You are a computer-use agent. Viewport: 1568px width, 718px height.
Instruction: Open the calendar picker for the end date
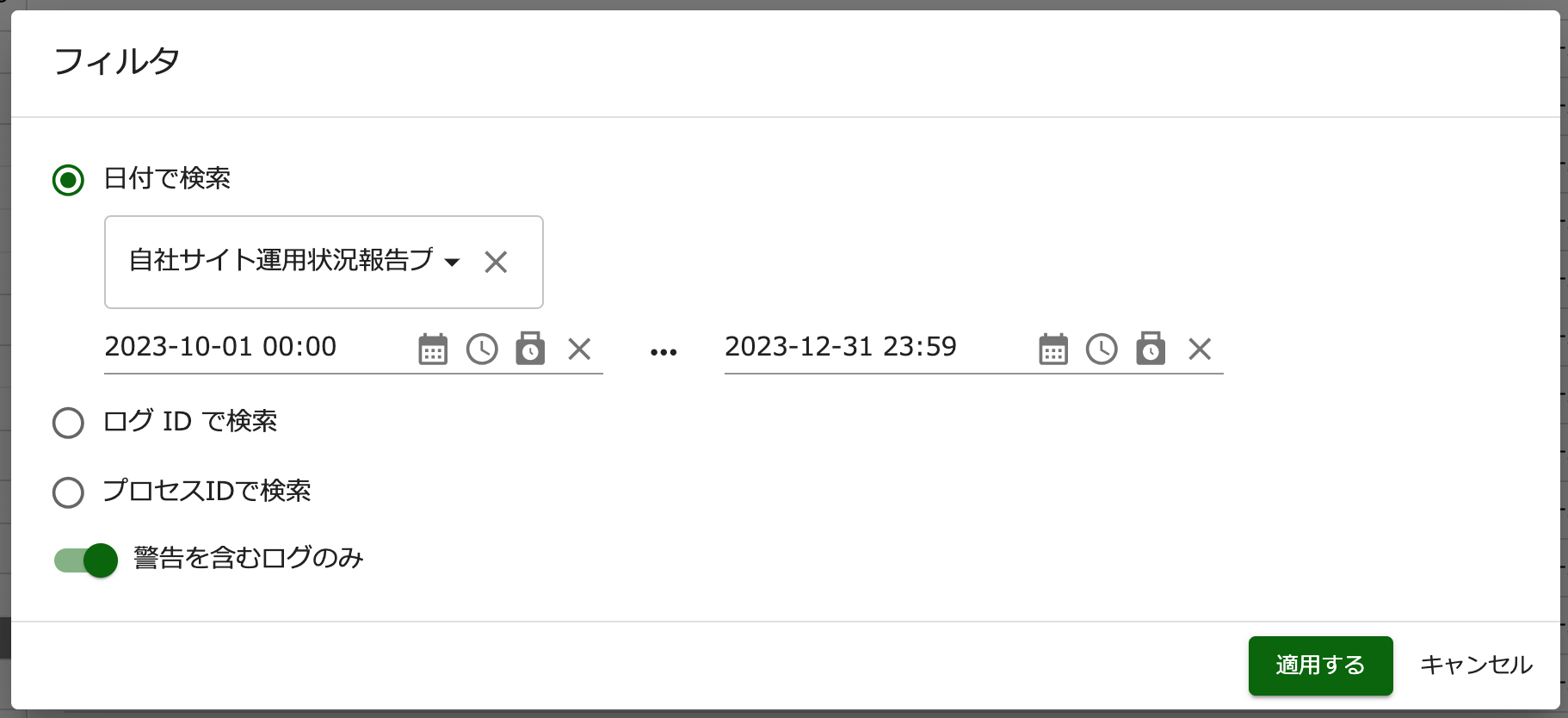click(1053, 349)
